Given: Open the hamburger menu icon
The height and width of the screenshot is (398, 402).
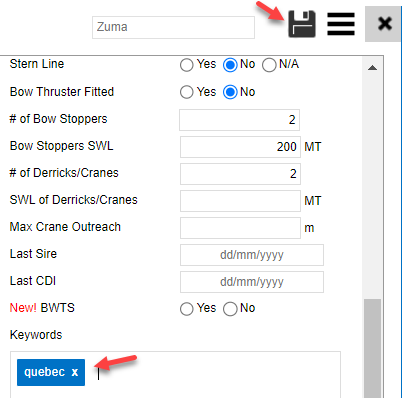Looking at the screenshot, I should pos(341,24).
